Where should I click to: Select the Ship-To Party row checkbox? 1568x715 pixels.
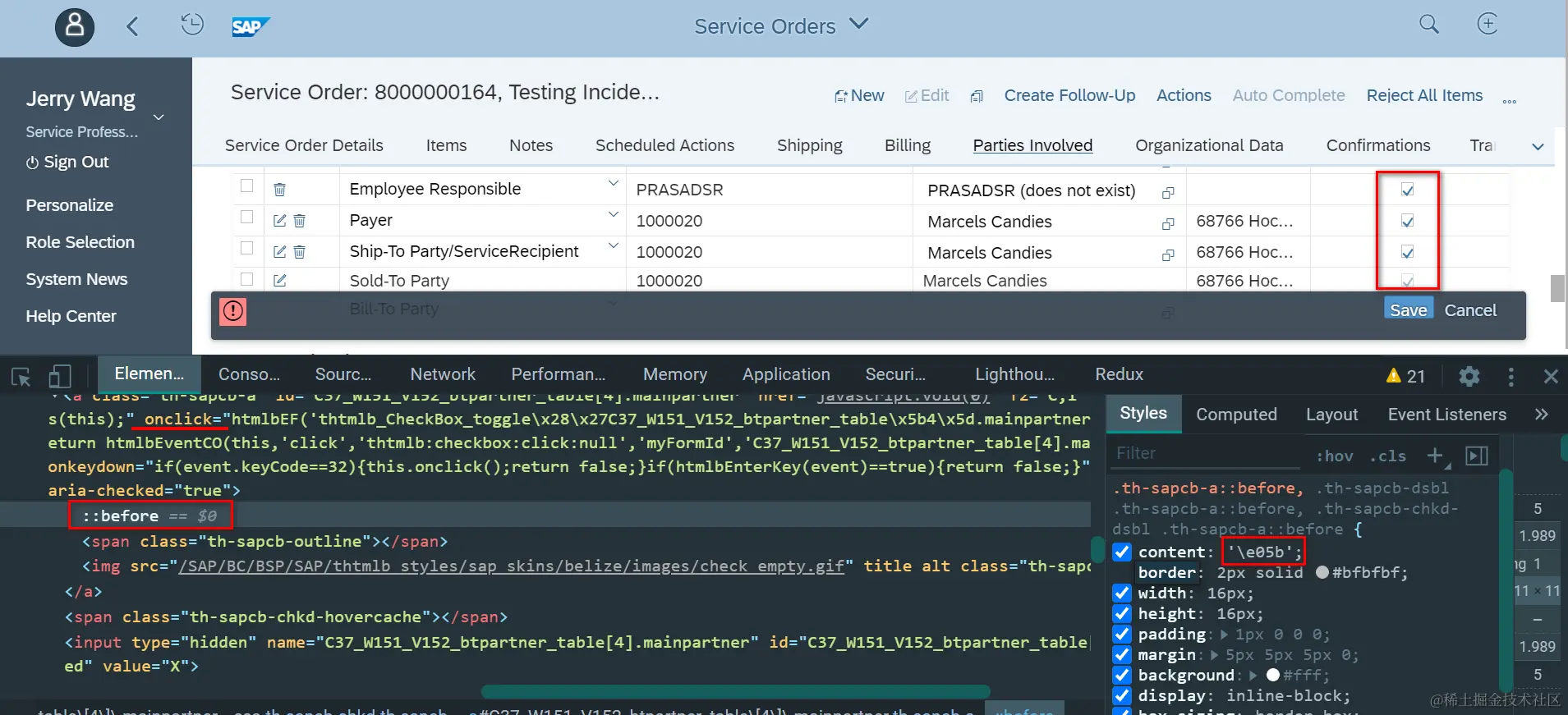click(246, 248)
